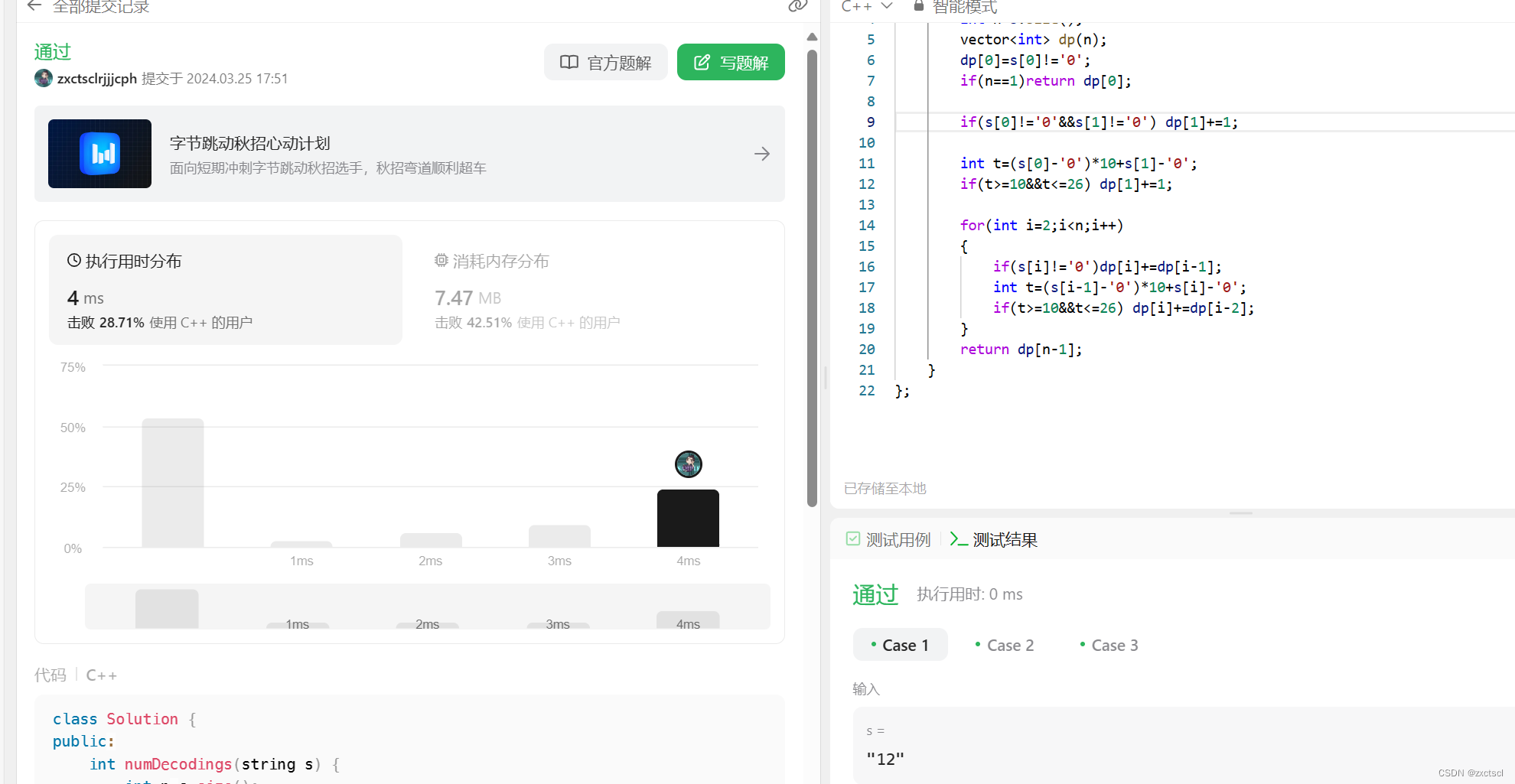1515x784 pixels.
Task: Click the green 通过 status in left panel
Action: pos(53,52)
